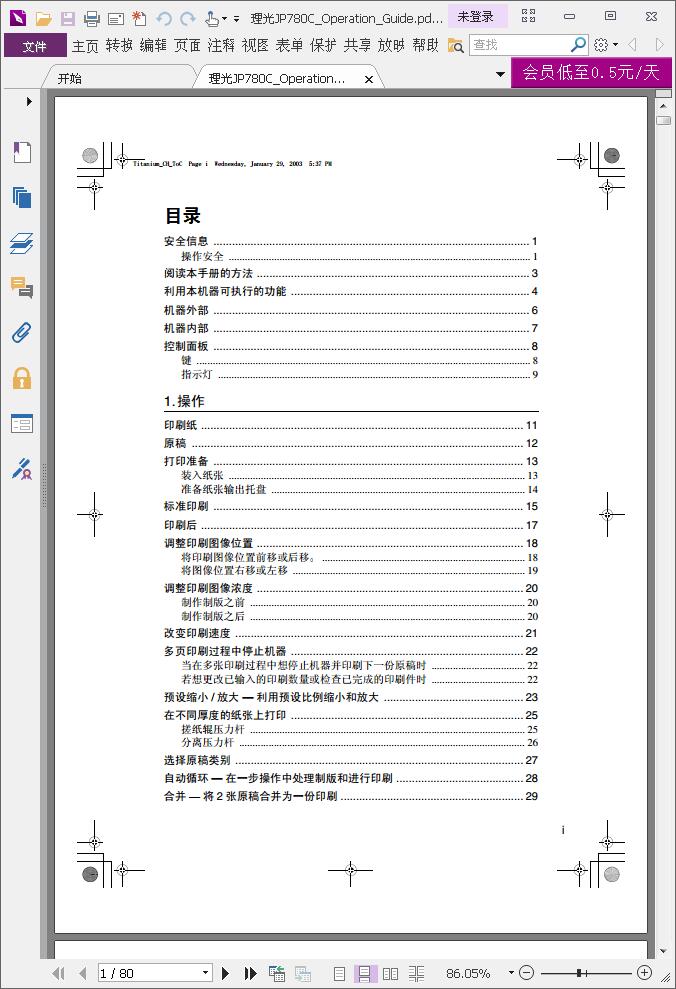Select the 理光JP780C_Operation document tab
Image resolution: width=676 pixels, height=989 pixels.
coord(276,79)
